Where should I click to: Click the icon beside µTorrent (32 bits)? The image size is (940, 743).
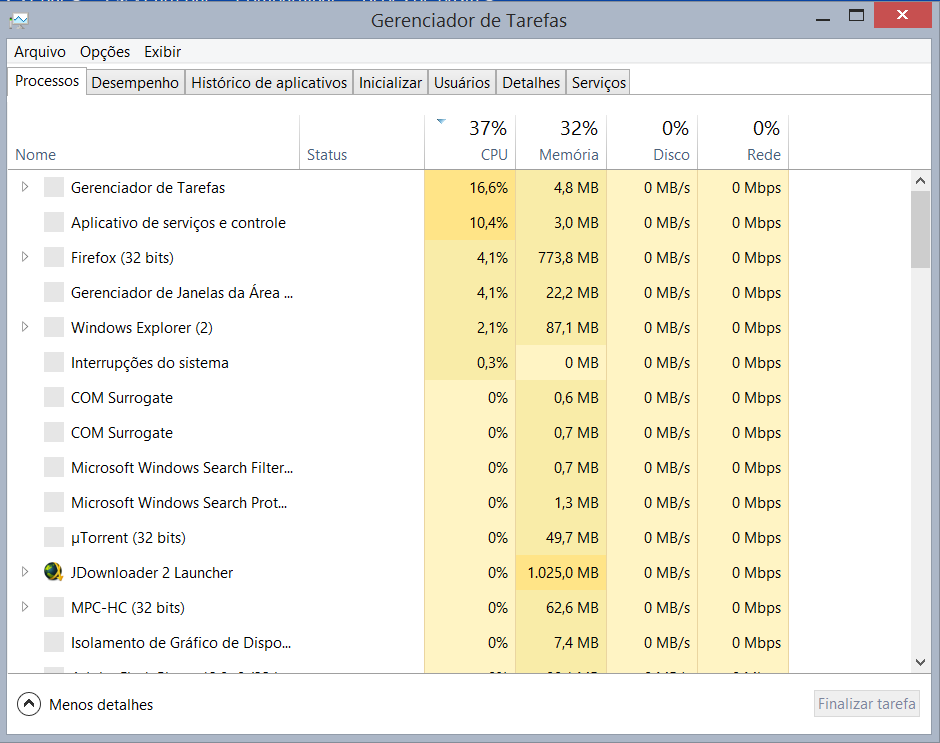53,537
